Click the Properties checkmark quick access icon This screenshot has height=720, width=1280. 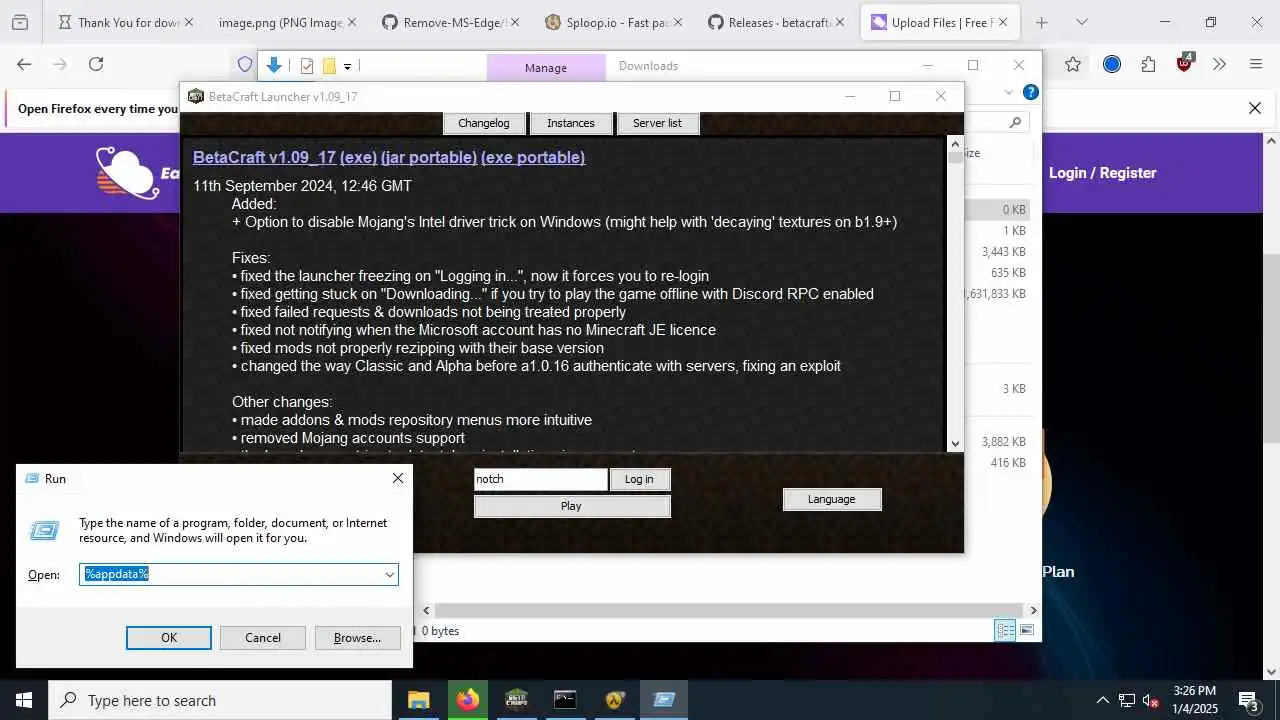(x=307, y=66)
